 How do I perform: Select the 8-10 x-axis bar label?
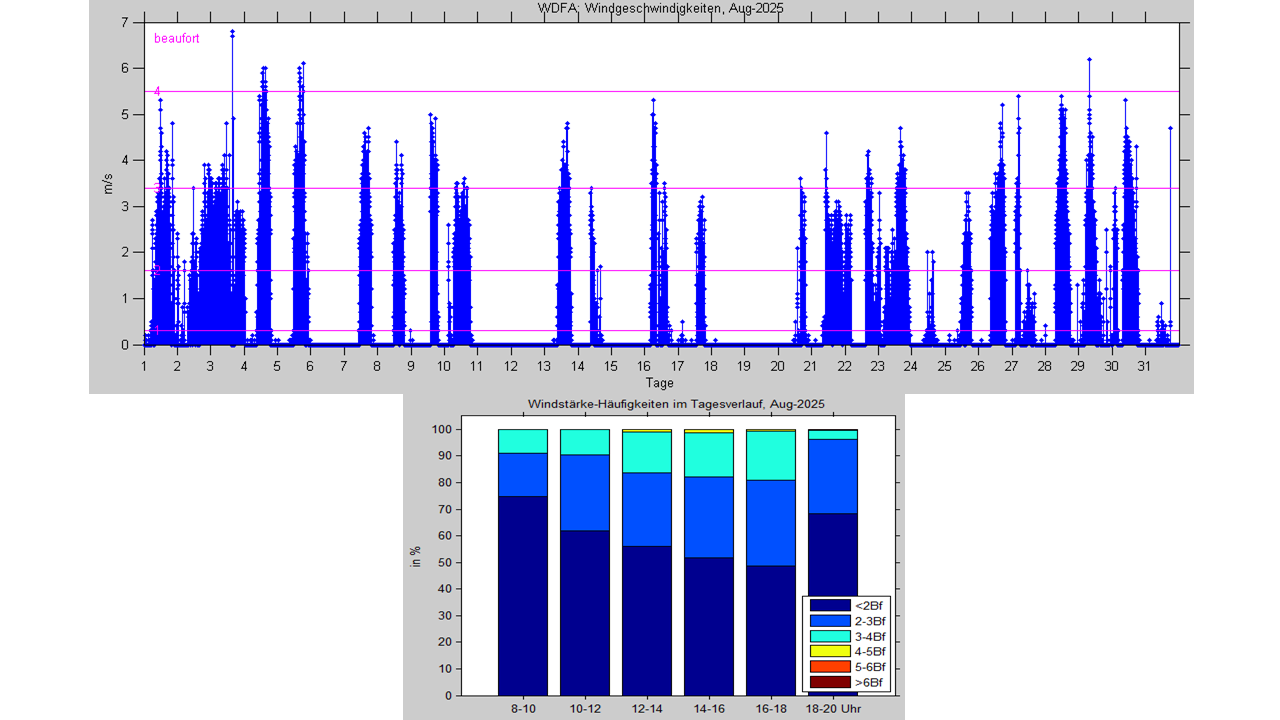click(523, 709)
